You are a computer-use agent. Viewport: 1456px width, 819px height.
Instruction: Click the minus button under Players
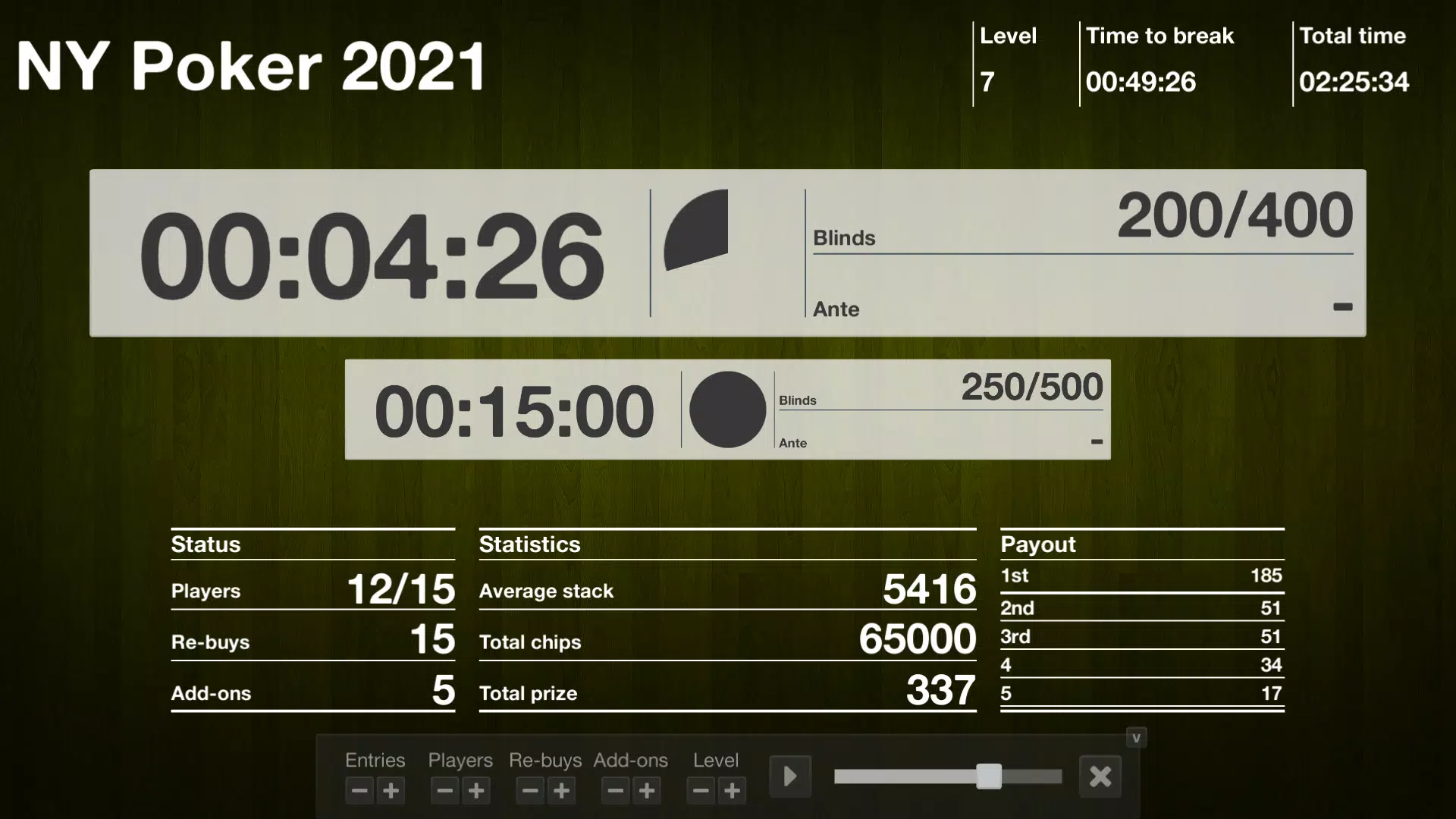(x=443, y=790)
